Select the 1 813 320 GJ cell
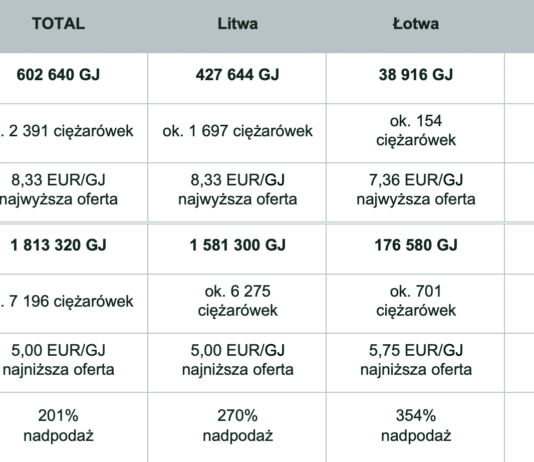Image resolution: width=534 pixels, height=462 pixels. (x=58, y=245)
